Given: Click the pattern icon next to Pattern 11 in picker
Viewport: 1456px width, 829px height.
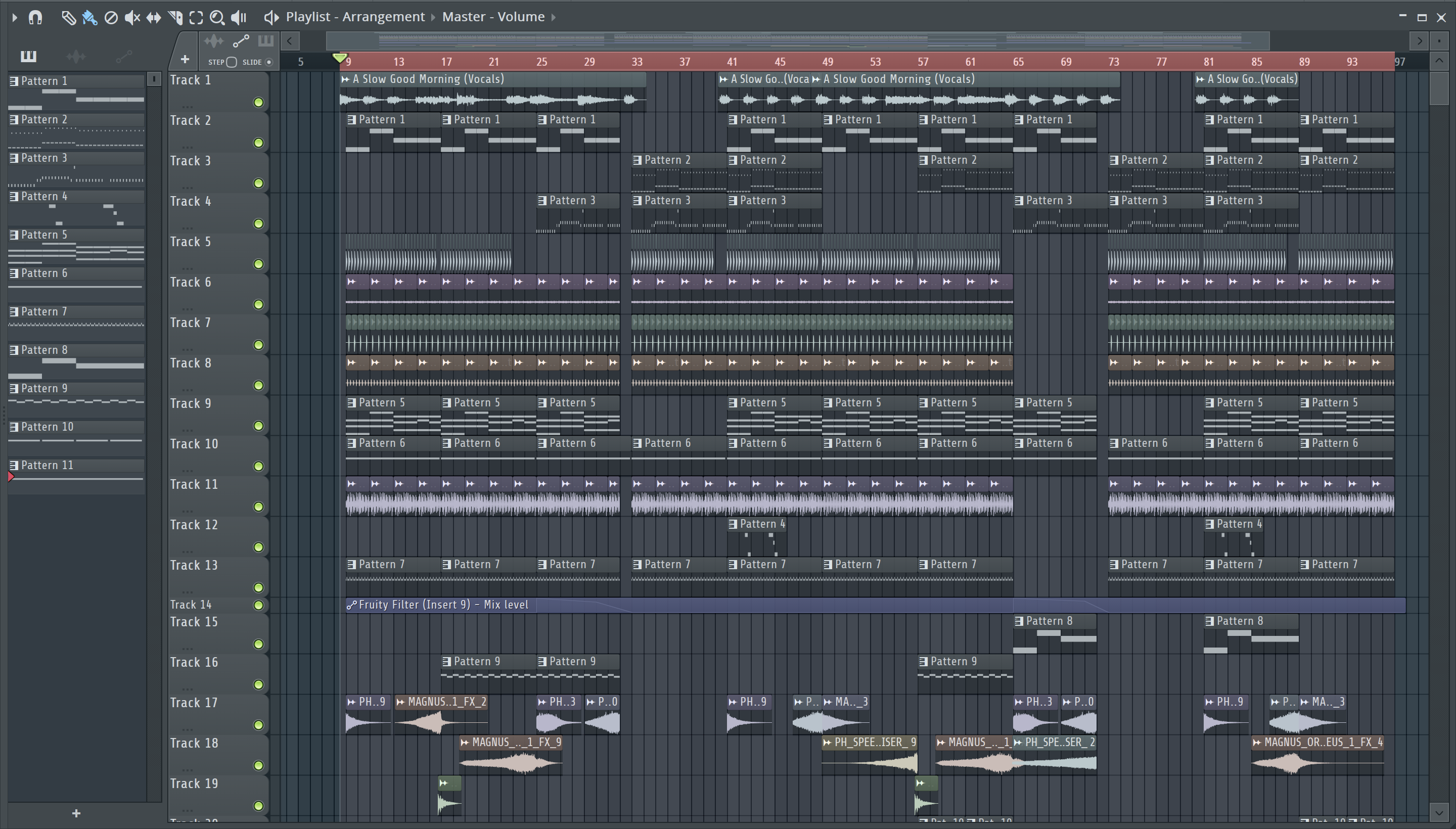Looking at the screenshot, I should pos(14,465).
